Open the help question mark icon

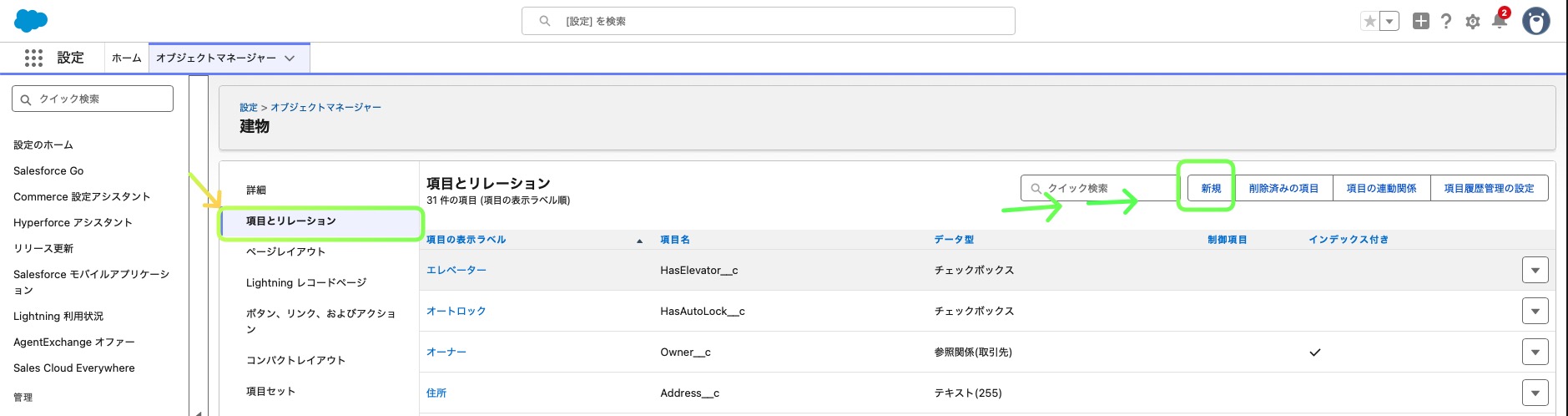pos(1446,22)
